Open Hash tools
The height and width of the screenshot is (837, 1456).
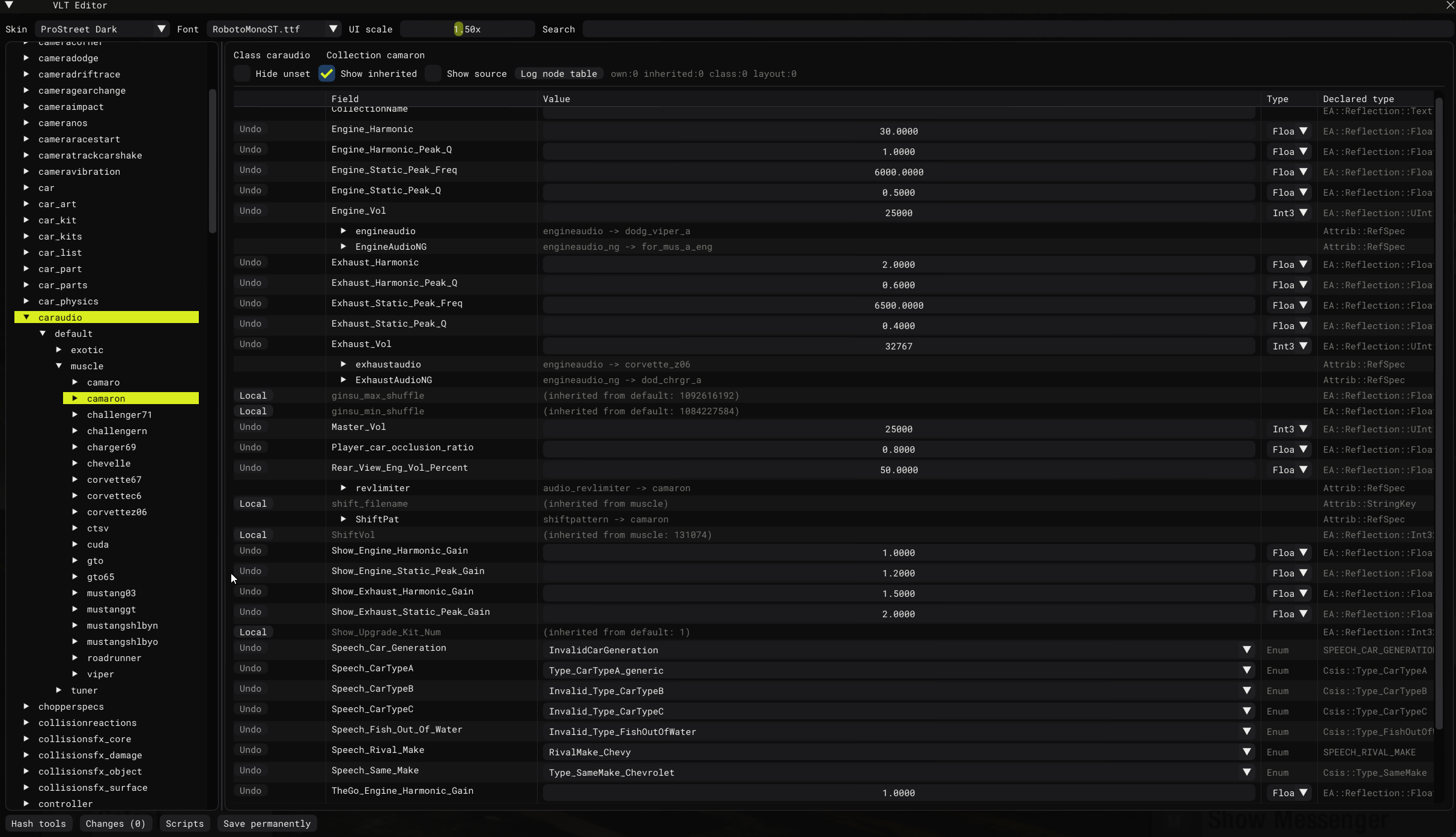(38, 824)
